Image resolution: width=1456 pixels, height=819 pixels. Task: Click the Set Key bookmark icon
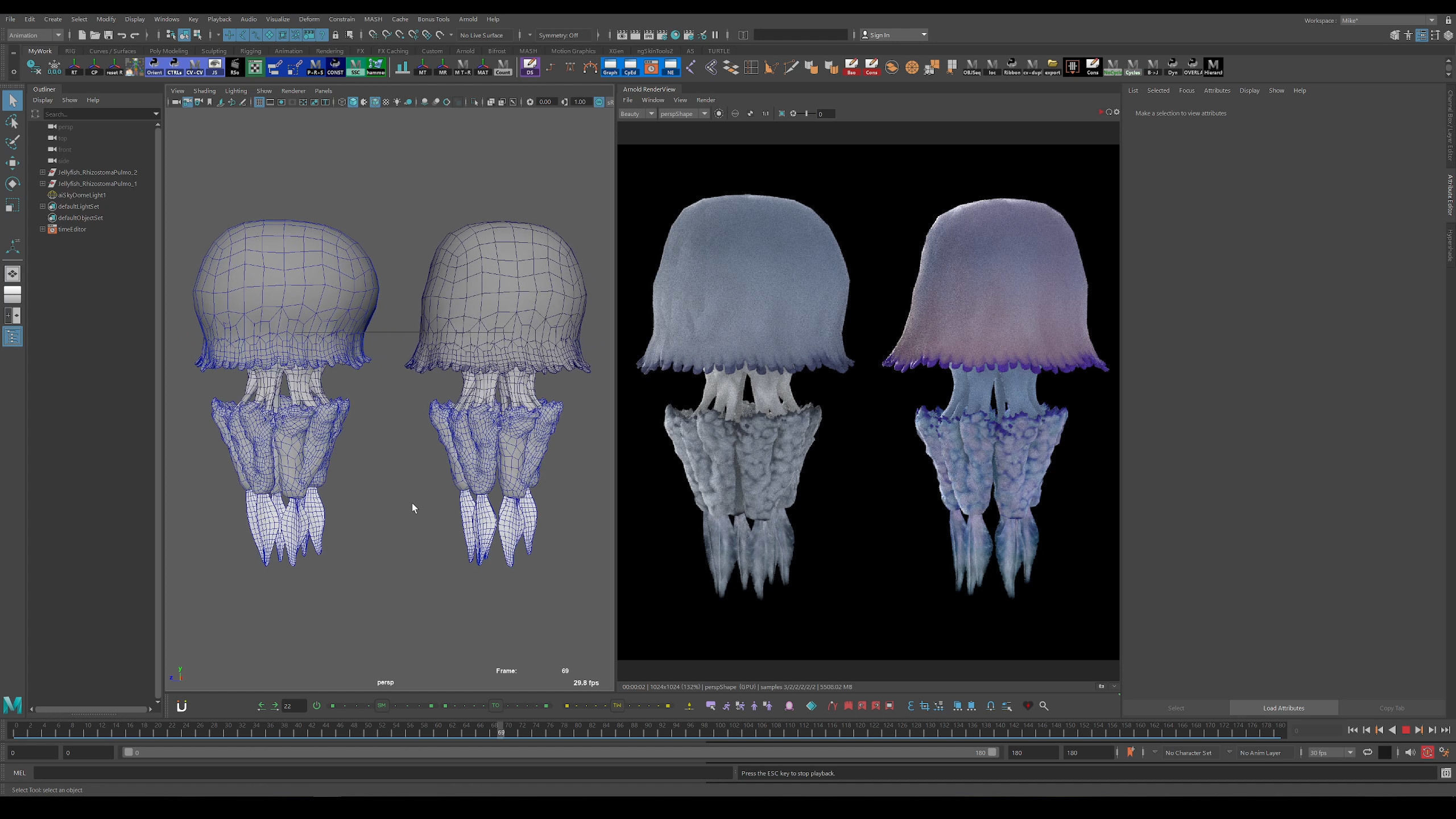point(1131,752)
